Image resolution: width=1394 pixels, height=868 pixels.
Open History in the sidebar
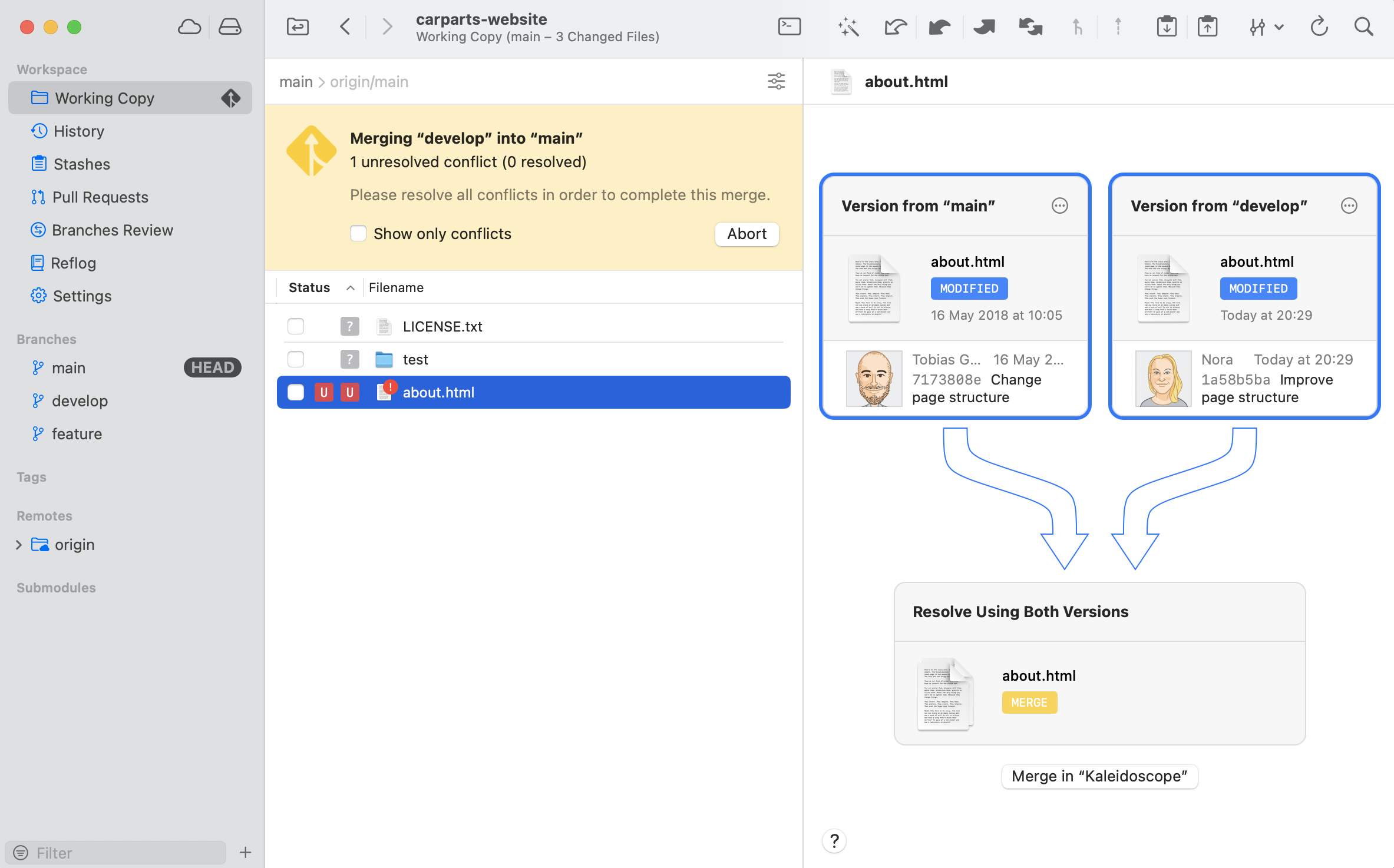(78, 131)
